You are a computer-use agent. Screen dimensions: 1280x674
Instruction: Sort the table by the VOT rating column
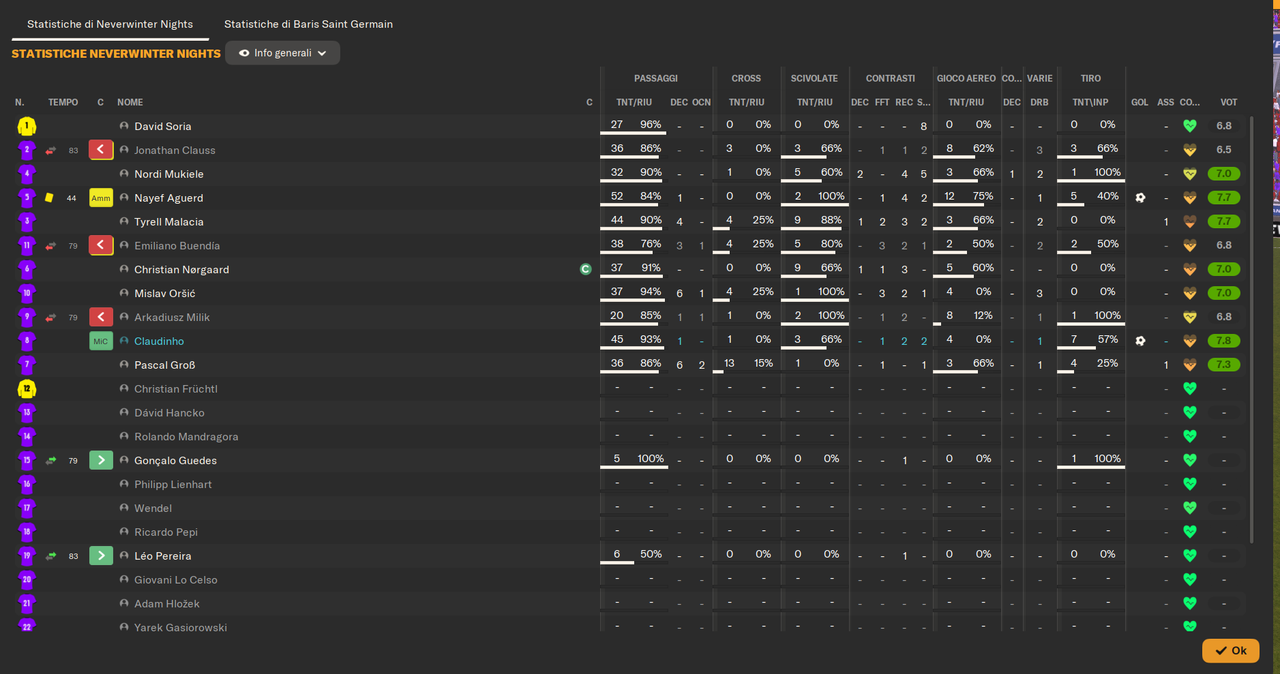(x=1228, y=102)
